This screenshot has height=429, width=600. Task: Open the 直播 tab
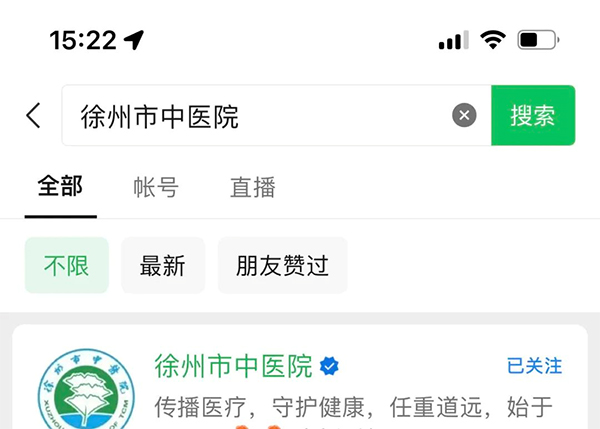click(253, 187)
